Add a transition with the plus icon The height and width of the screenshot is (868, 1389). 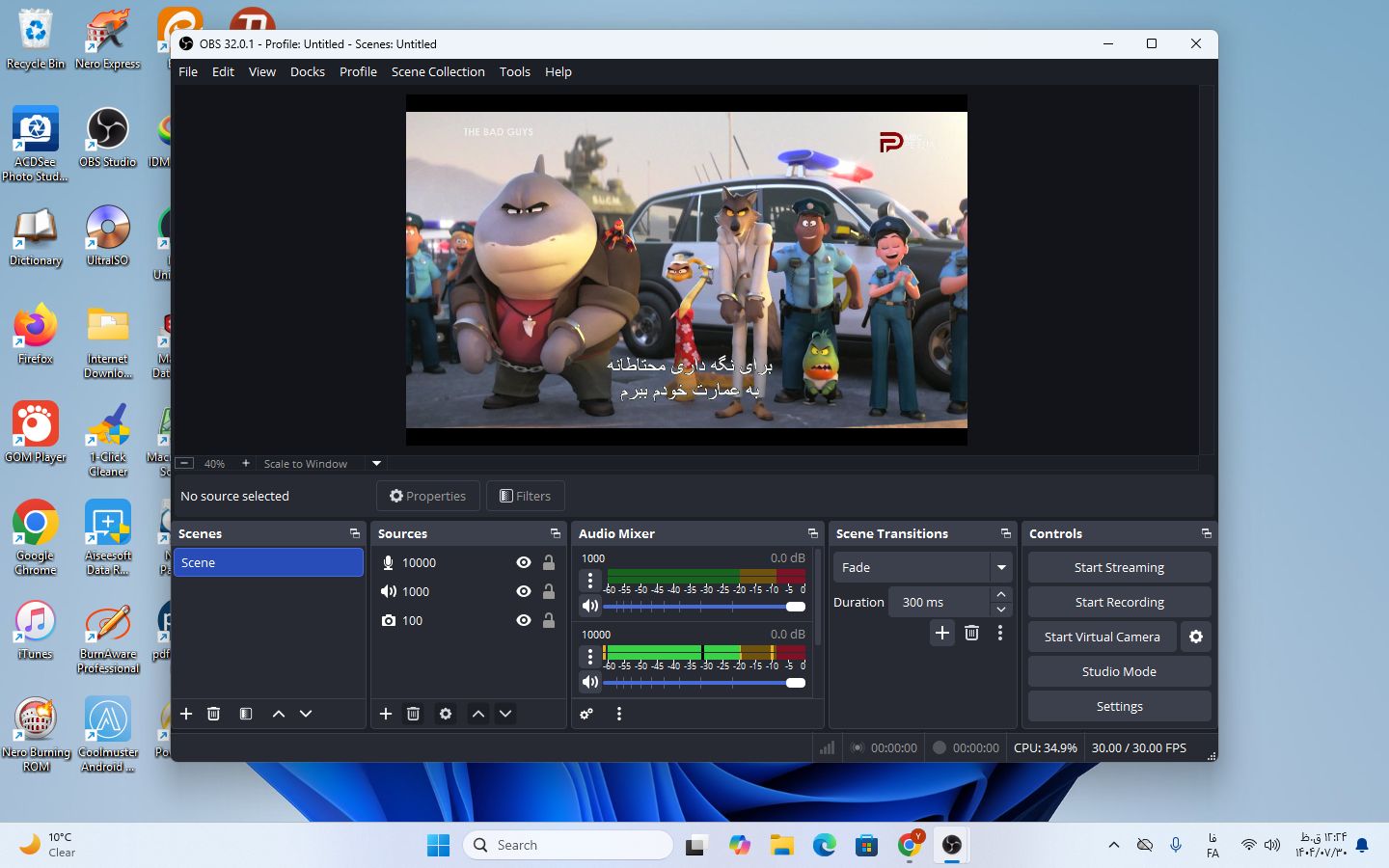(942, 633)
